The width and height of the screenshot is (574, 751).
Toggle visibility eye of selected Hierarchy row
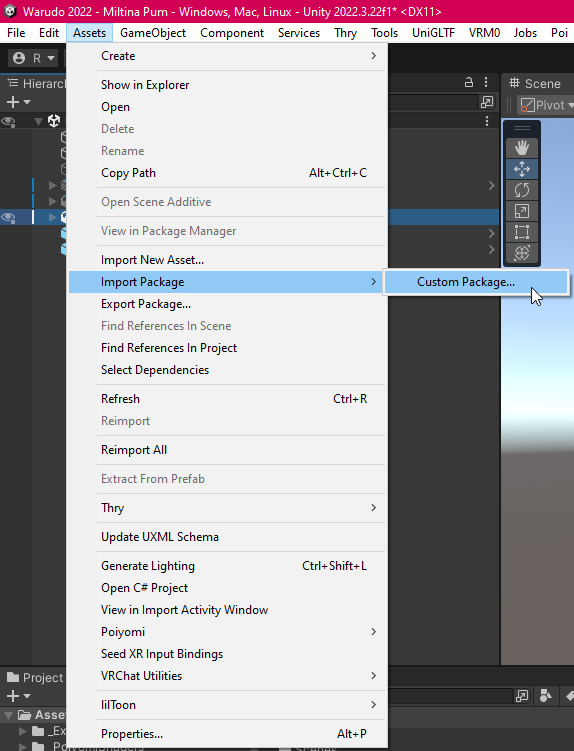[x=8, y=217]
